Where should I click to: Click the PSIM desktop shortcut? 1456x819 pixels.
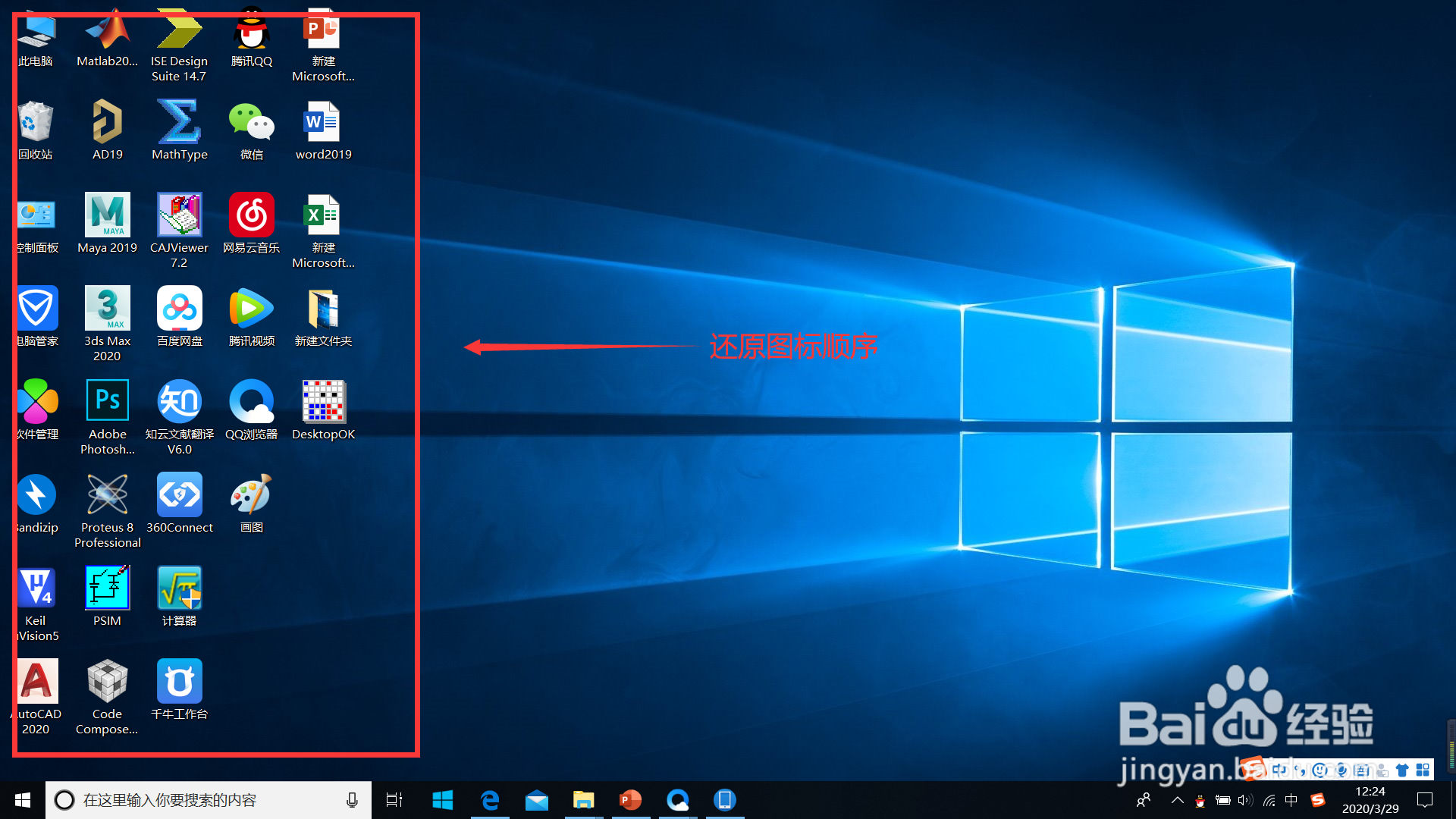107,588
